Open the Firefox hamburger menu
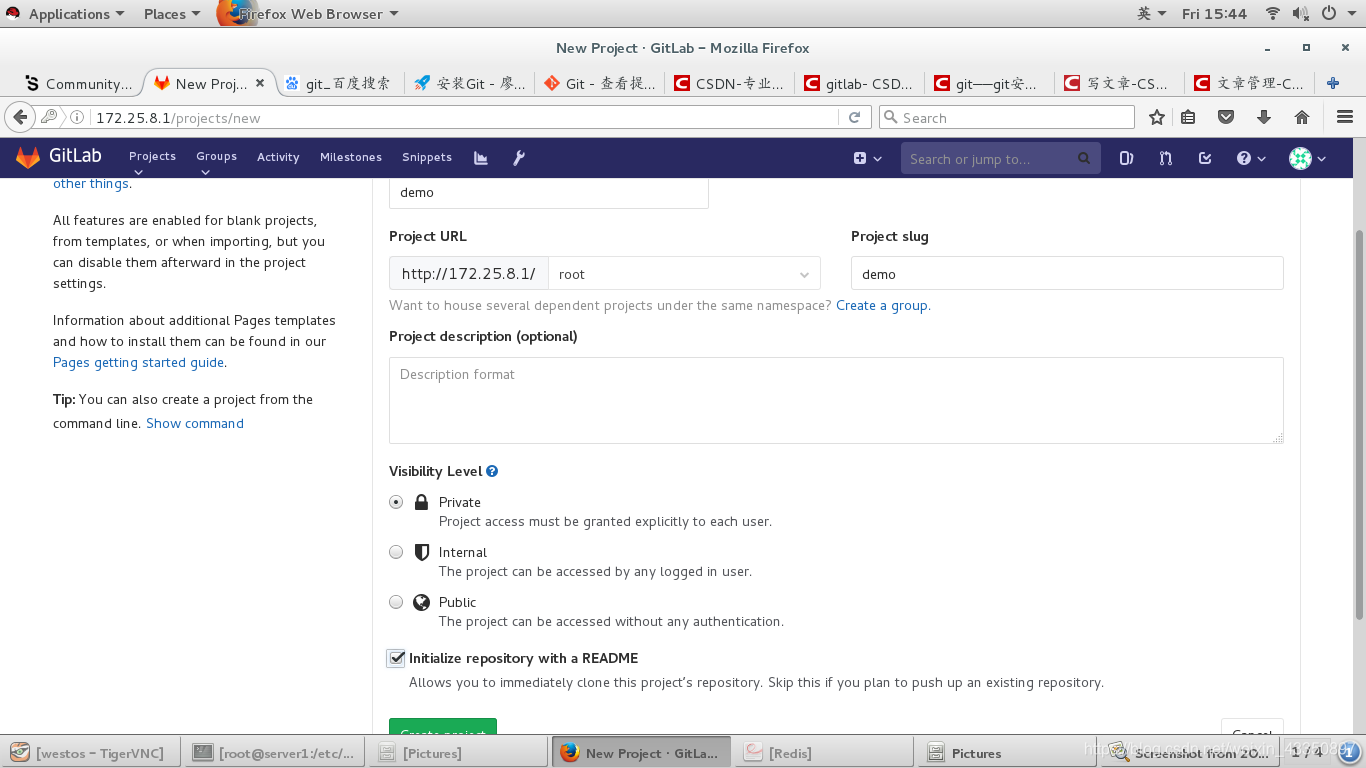The width and height of the screenshot is (1366, 768). [x=1345, y=117]
